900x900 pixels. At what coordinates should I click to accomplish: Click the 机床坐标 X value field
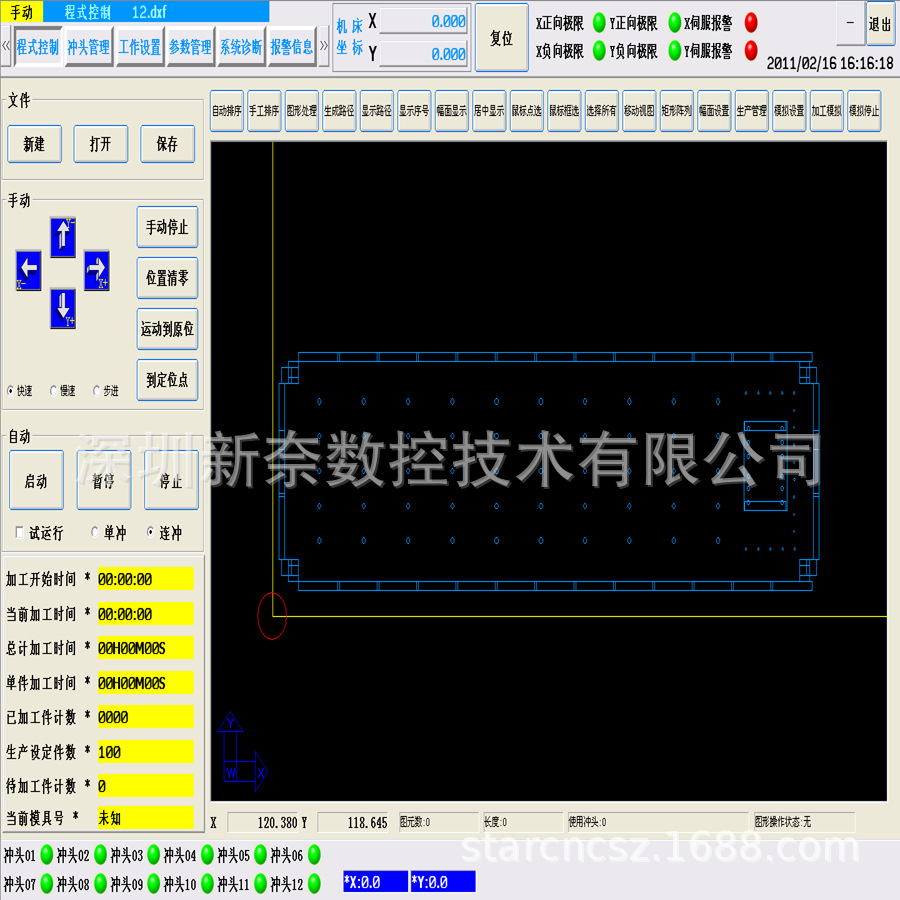pos(424,22)
